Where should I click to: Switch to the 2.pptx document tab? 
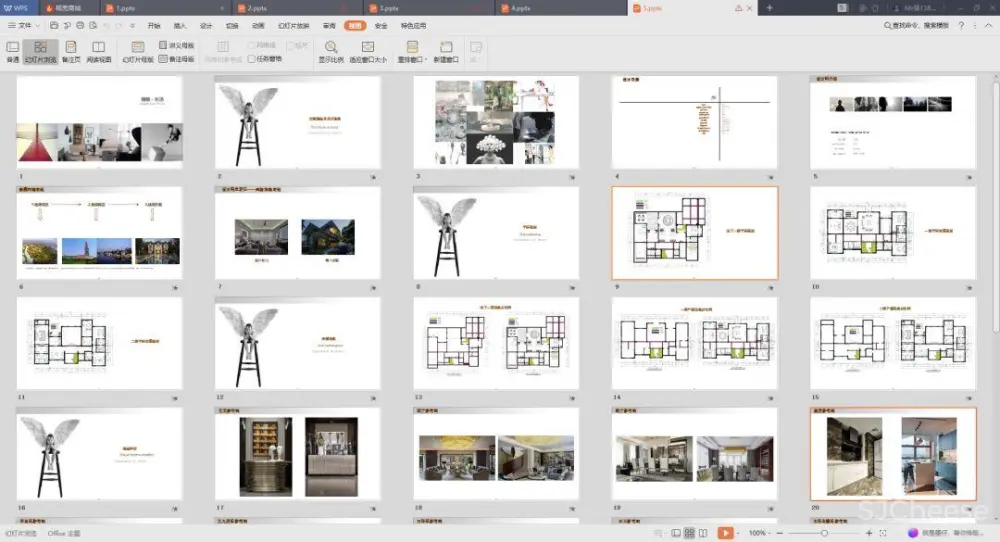tap(264, 7)
